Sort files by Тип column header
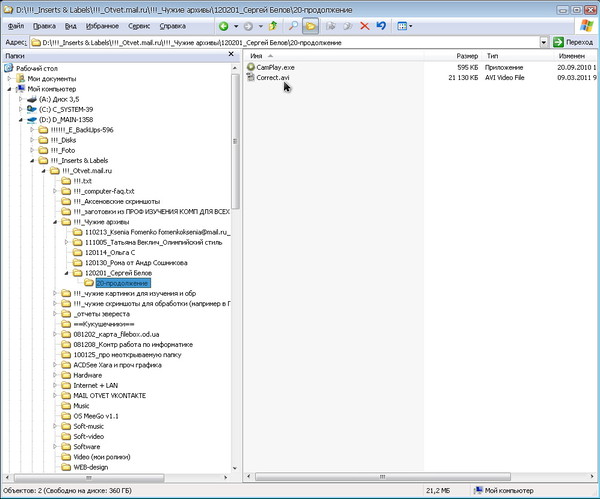The image size is (600, 499). 517,56
